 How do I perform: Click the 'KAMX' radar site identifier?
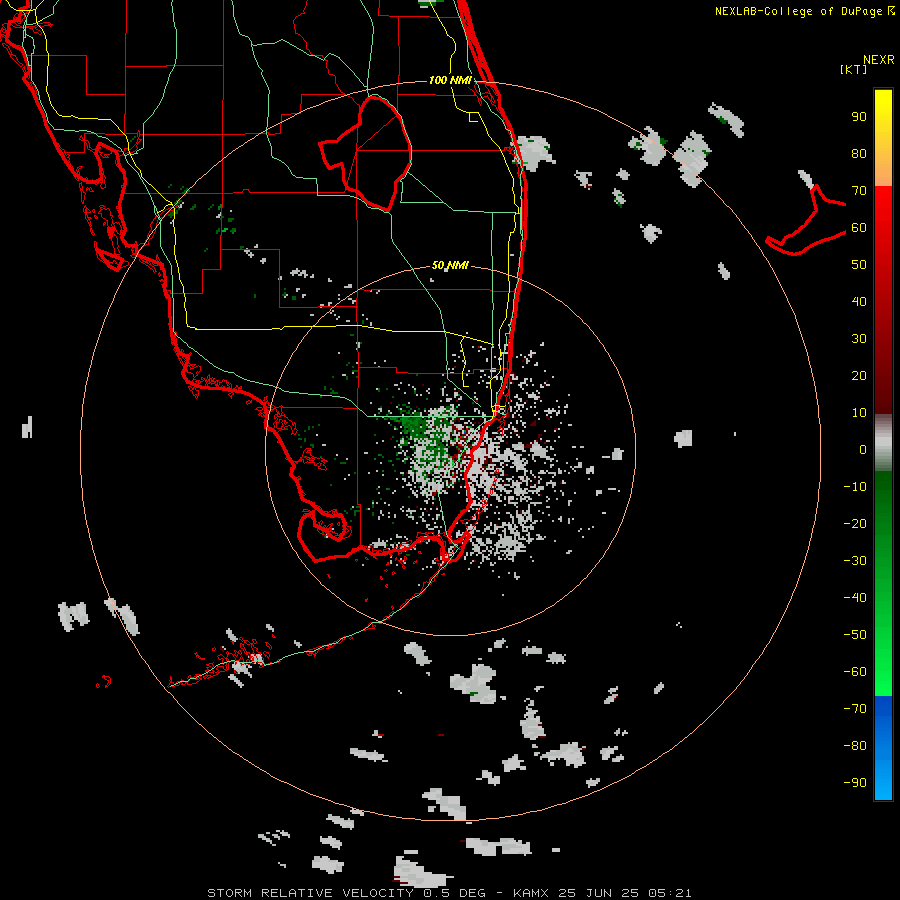[531, 893]
